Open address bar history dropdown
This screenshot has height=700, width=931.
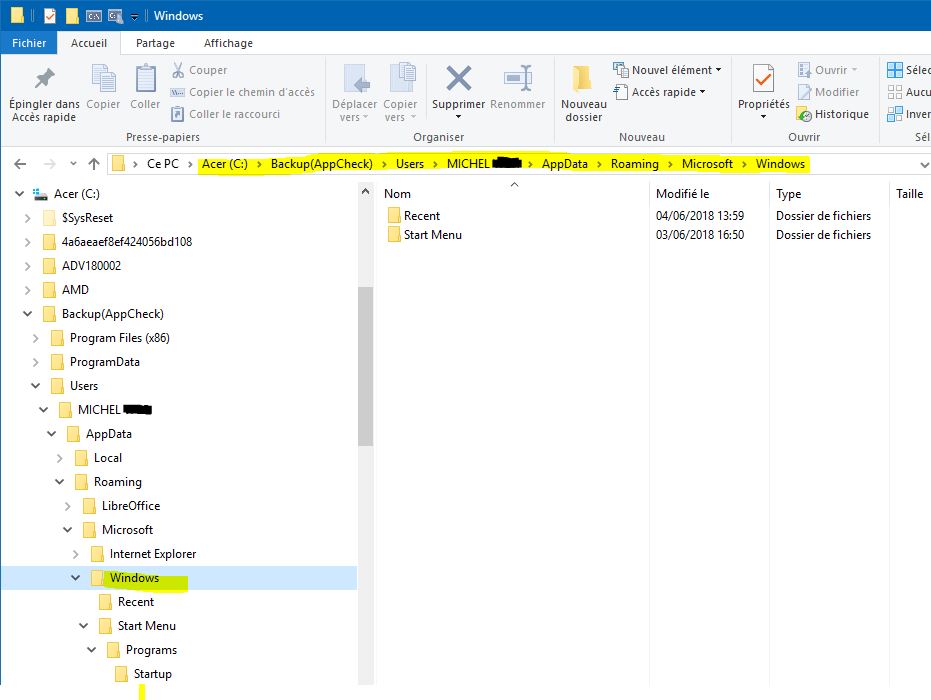[924, 164]
